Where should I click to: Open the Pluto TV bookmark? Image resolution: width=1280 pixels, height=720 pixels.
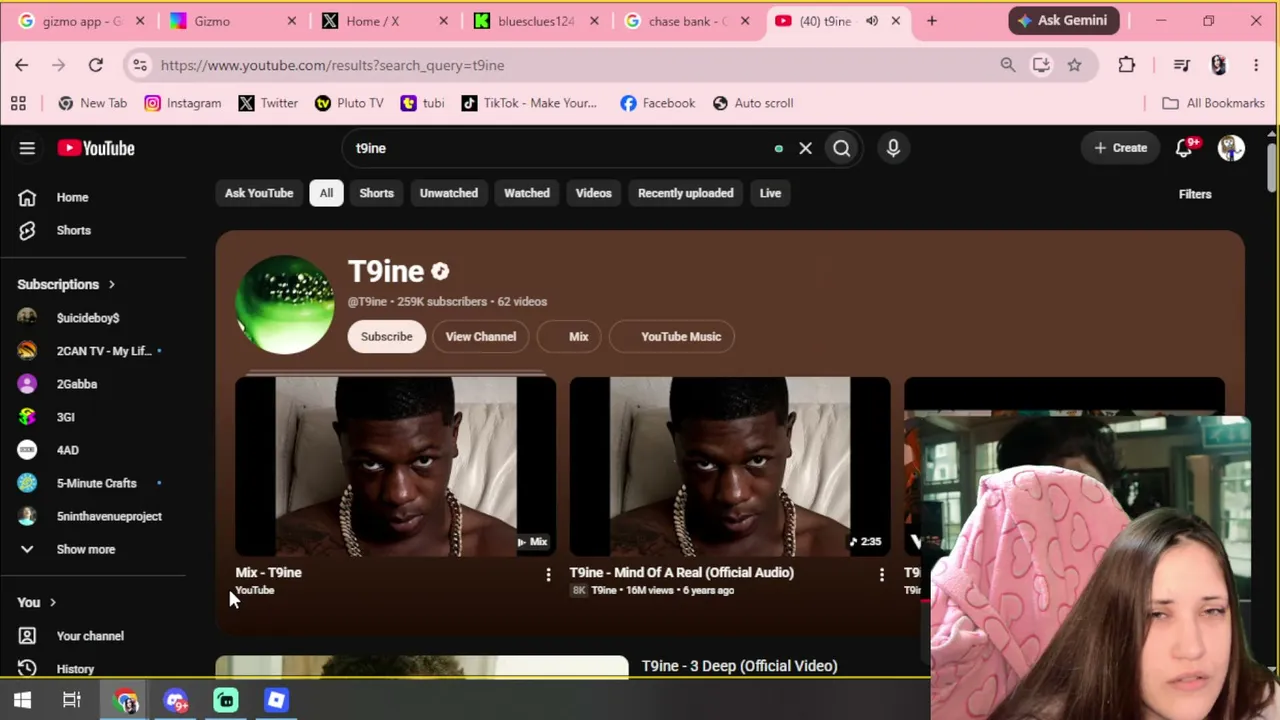349,103
